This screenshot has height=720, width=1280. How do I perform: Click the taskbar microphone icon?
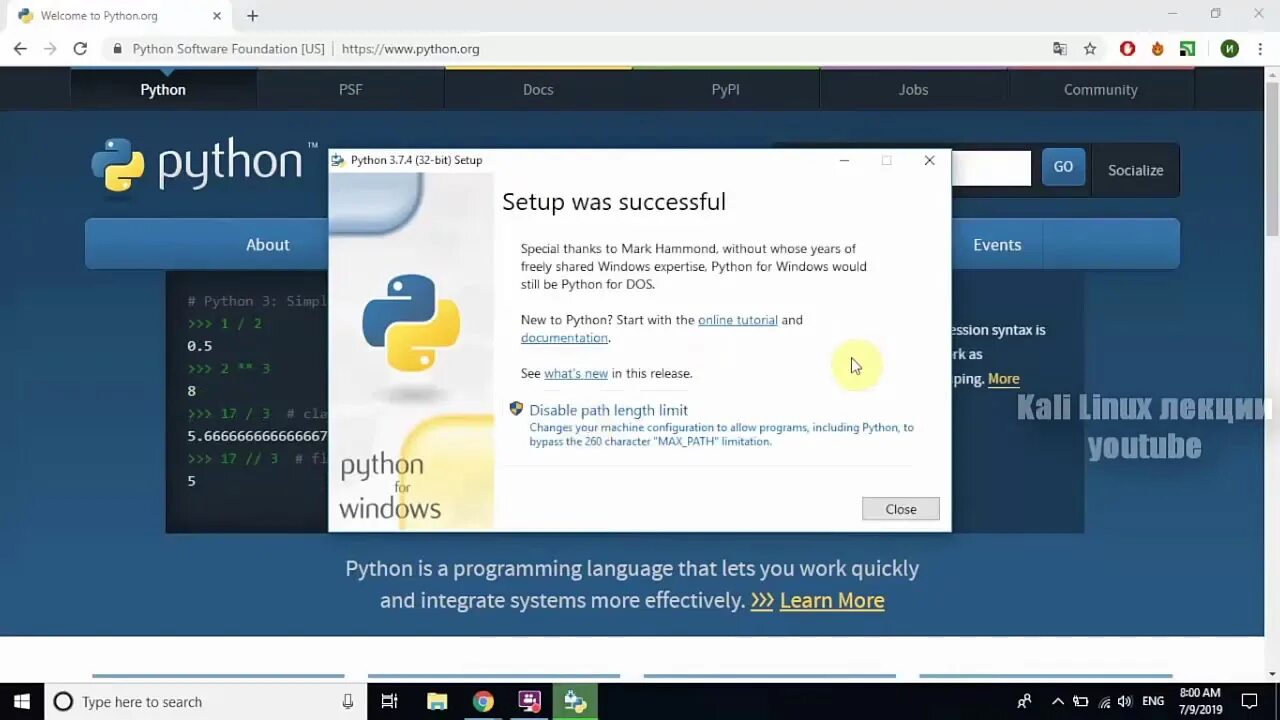(x=347, y=701)
